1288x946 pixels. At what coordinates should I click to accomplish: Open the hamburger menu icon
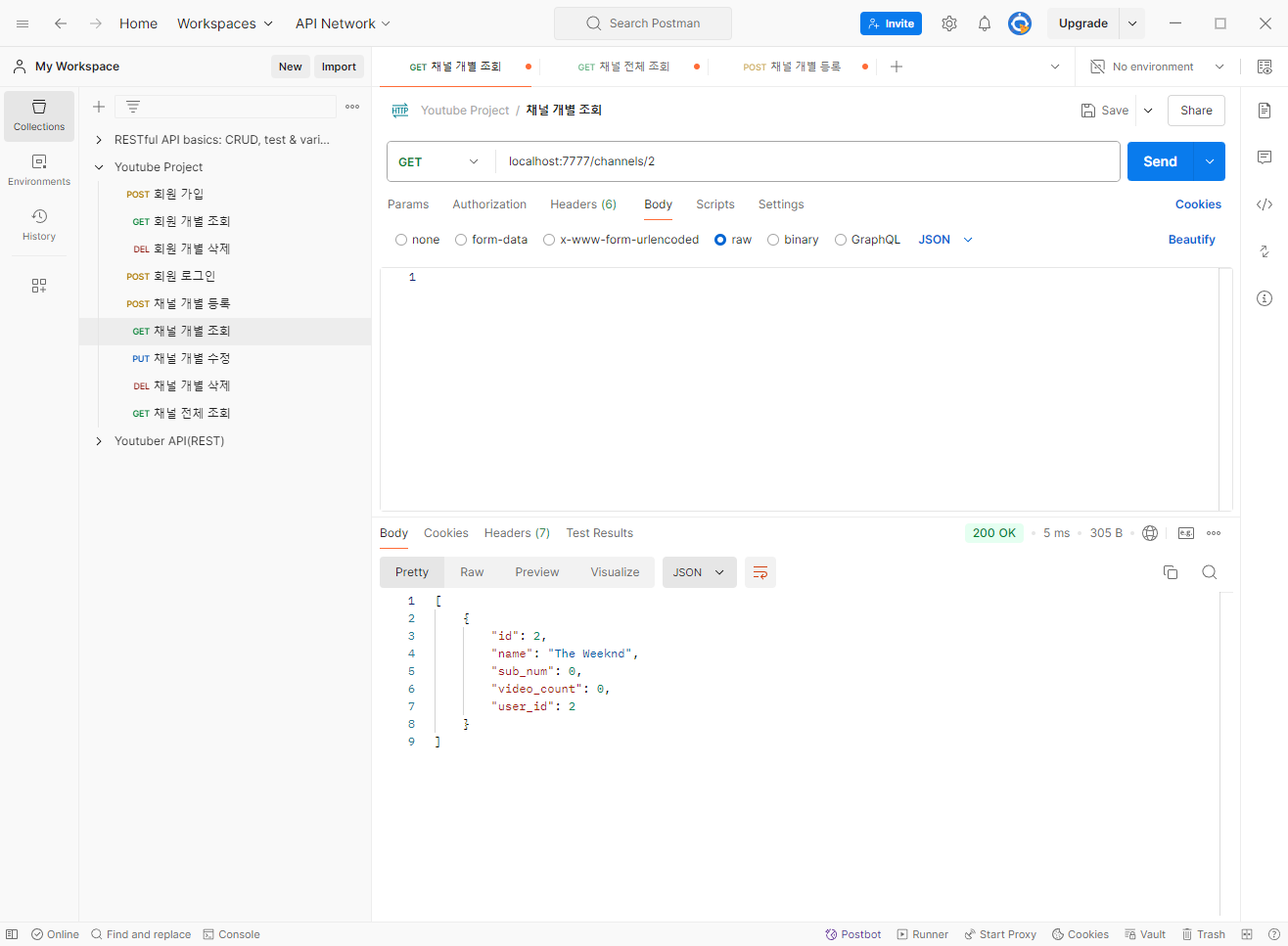click(23, 23)
